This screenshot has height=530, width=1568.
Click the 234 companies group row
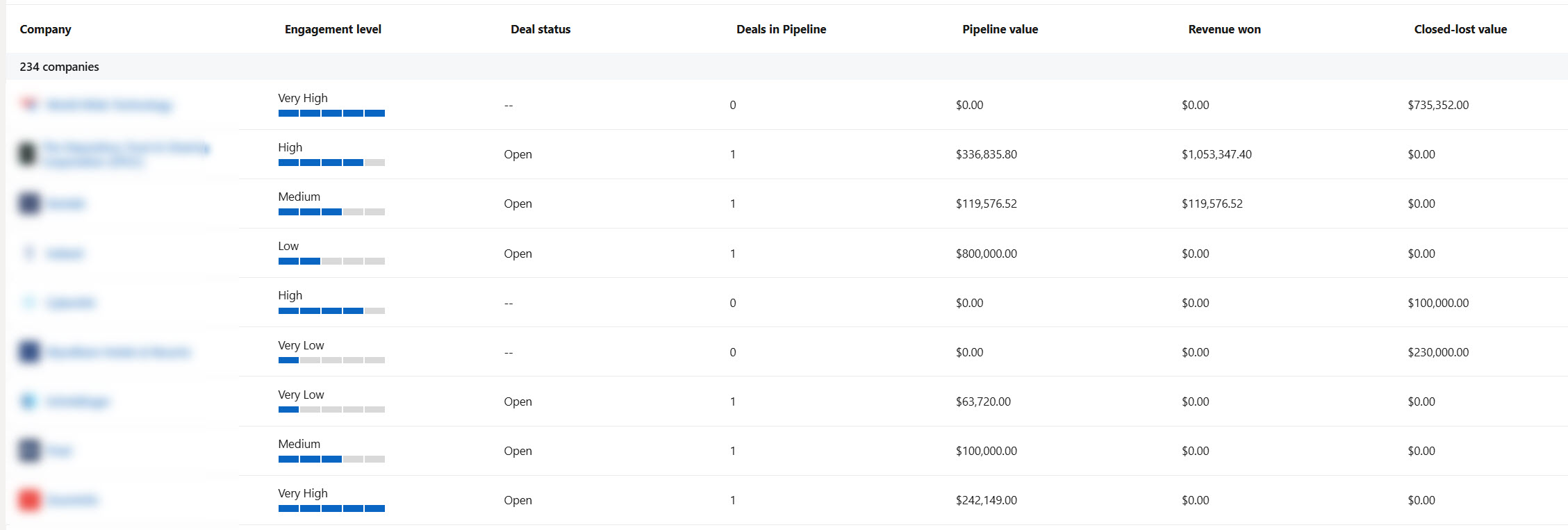[x=60, y=67]
